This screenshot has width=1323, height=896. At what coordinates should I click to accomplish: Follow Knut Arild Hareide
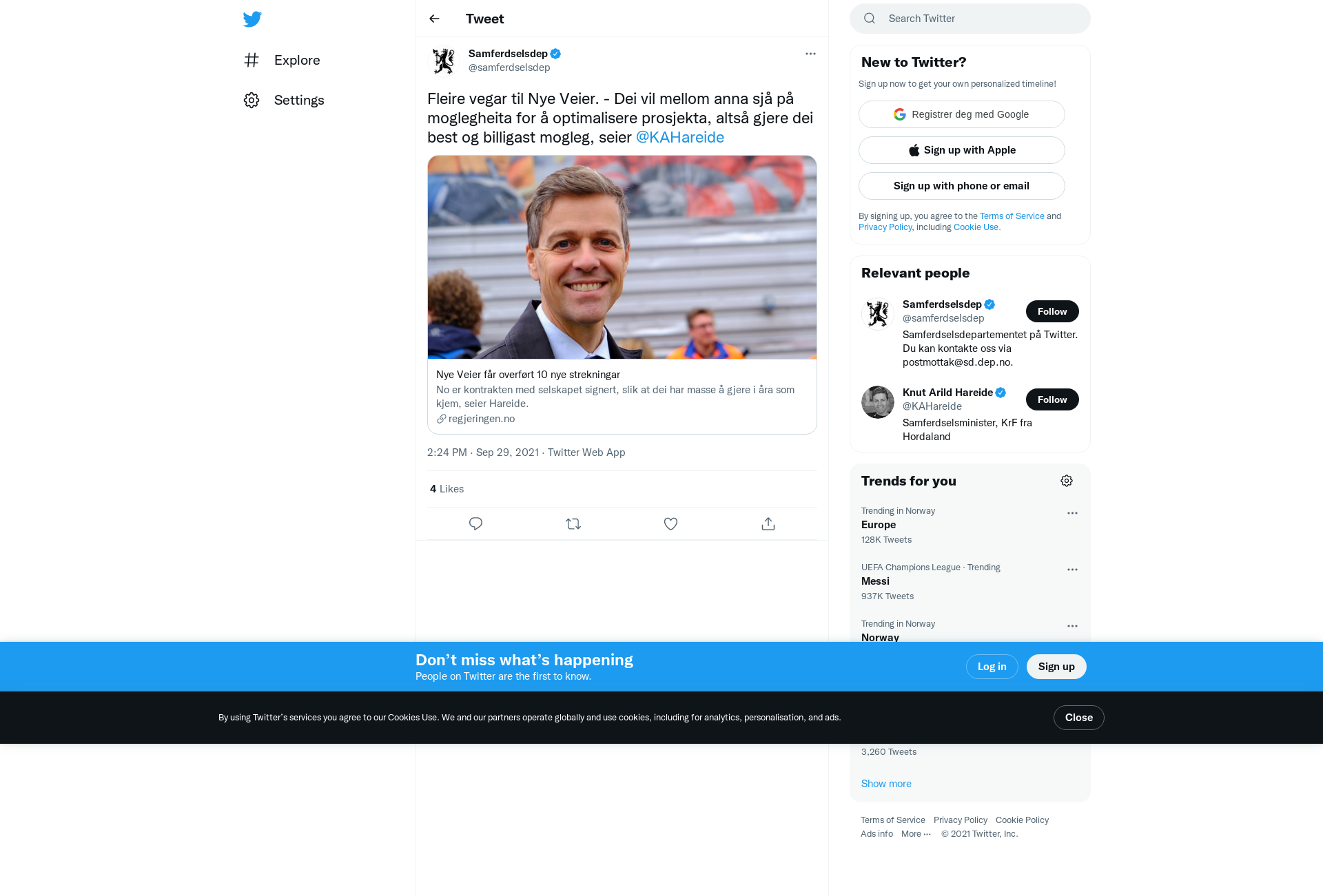click(1052, 399)
